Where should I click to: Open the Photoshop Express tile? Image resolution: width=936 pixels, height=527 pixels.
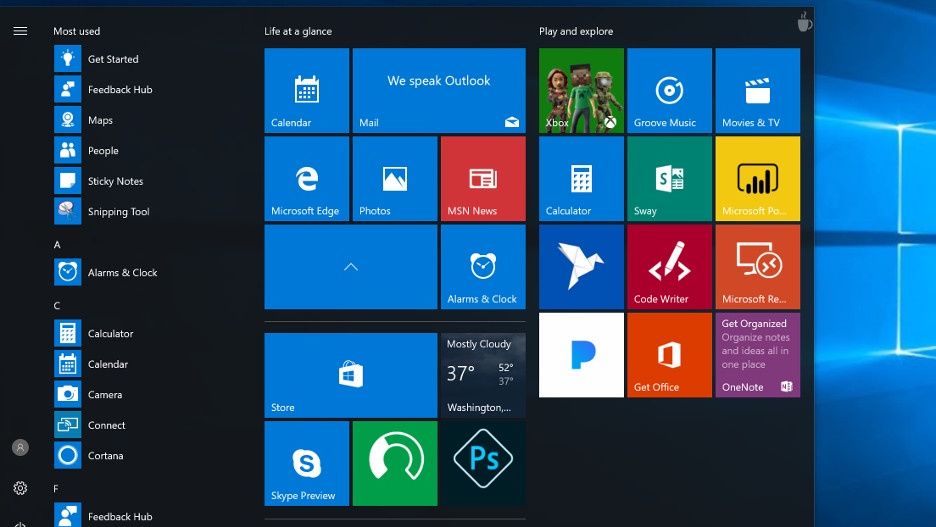[x=484, y=463]
